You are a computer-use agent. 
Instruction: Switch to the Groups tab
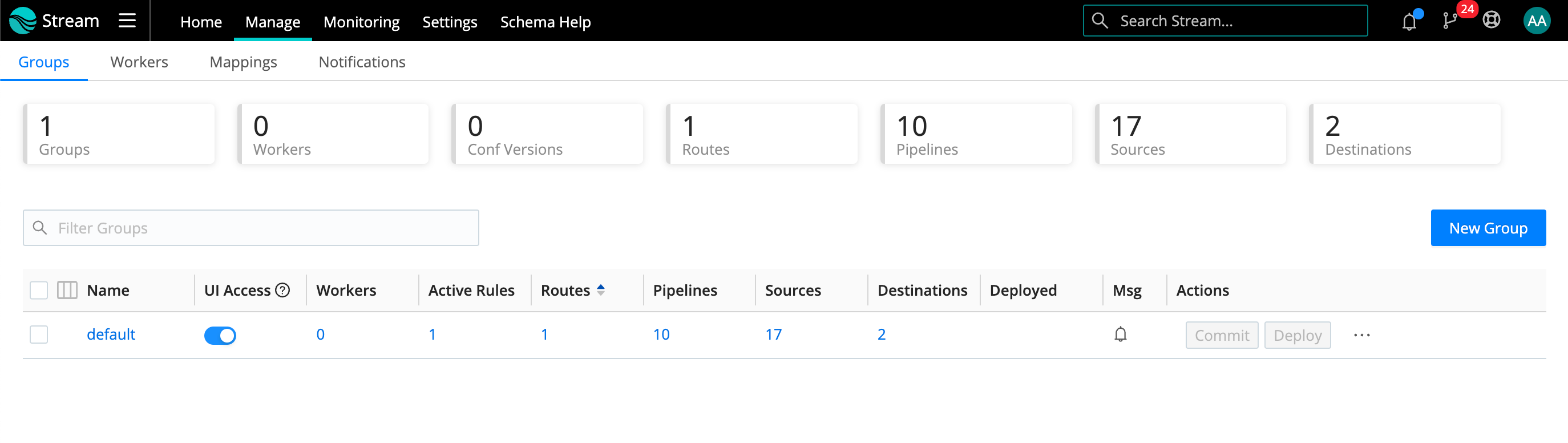click(x=44, y=62)
